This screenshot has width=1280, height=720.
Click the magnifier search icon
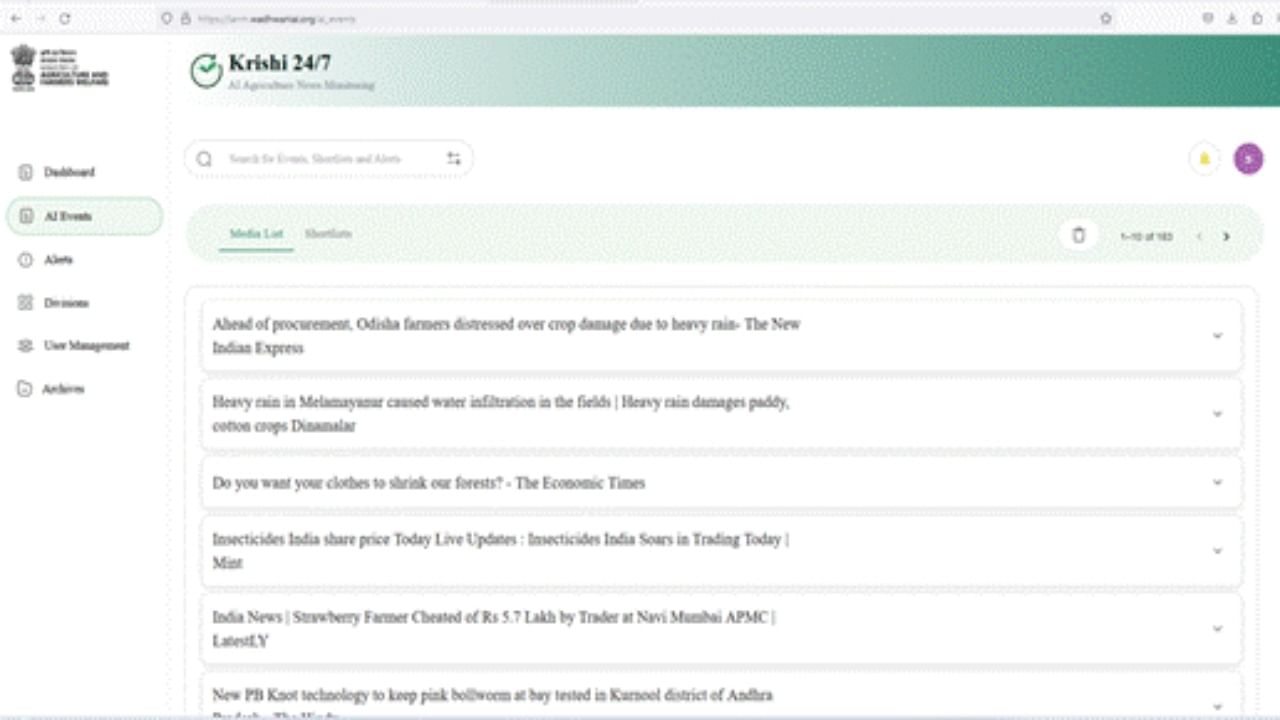204,159
